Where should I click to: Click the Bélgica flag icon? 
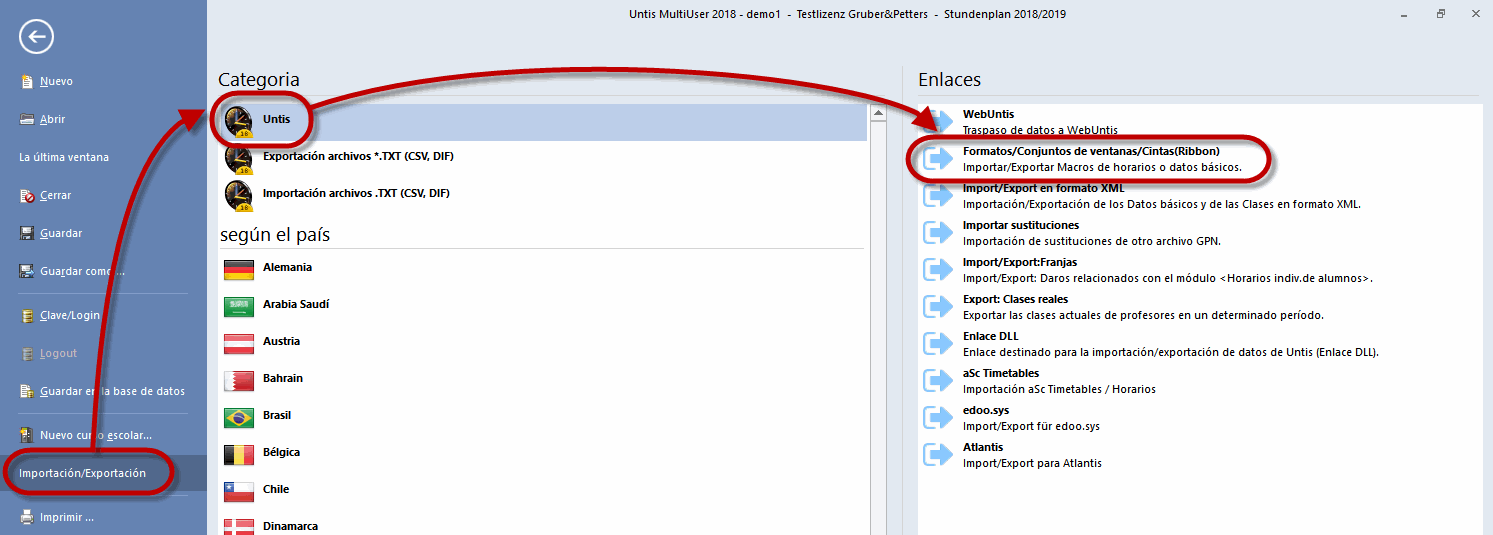point(239,455)
